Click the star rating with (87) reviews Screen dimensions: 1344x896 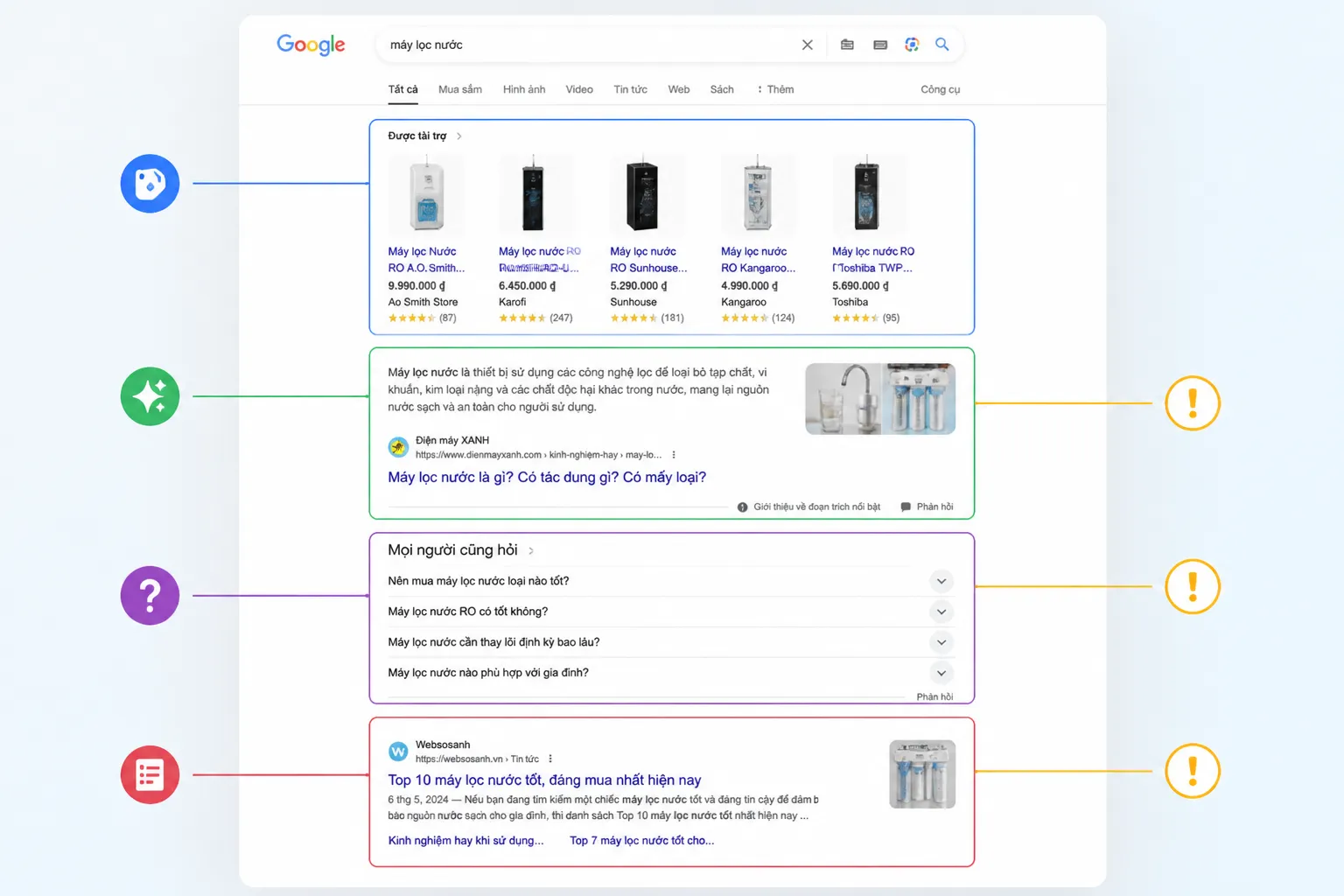(422, 318)
